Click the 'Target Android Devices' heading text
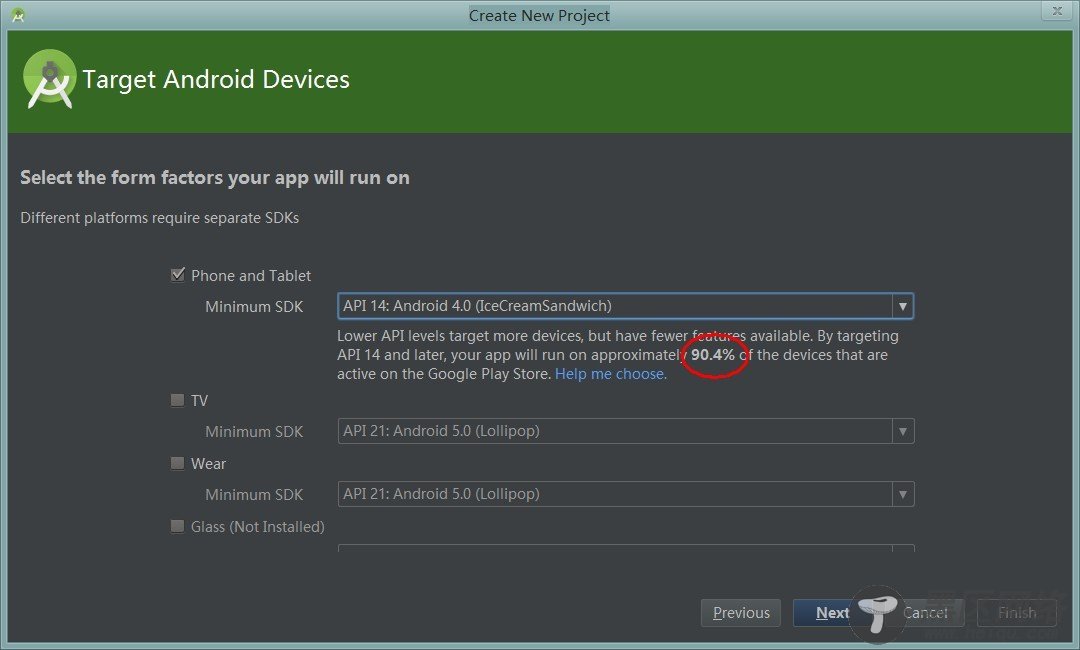 pyautogui.click(x=216, y=80)
